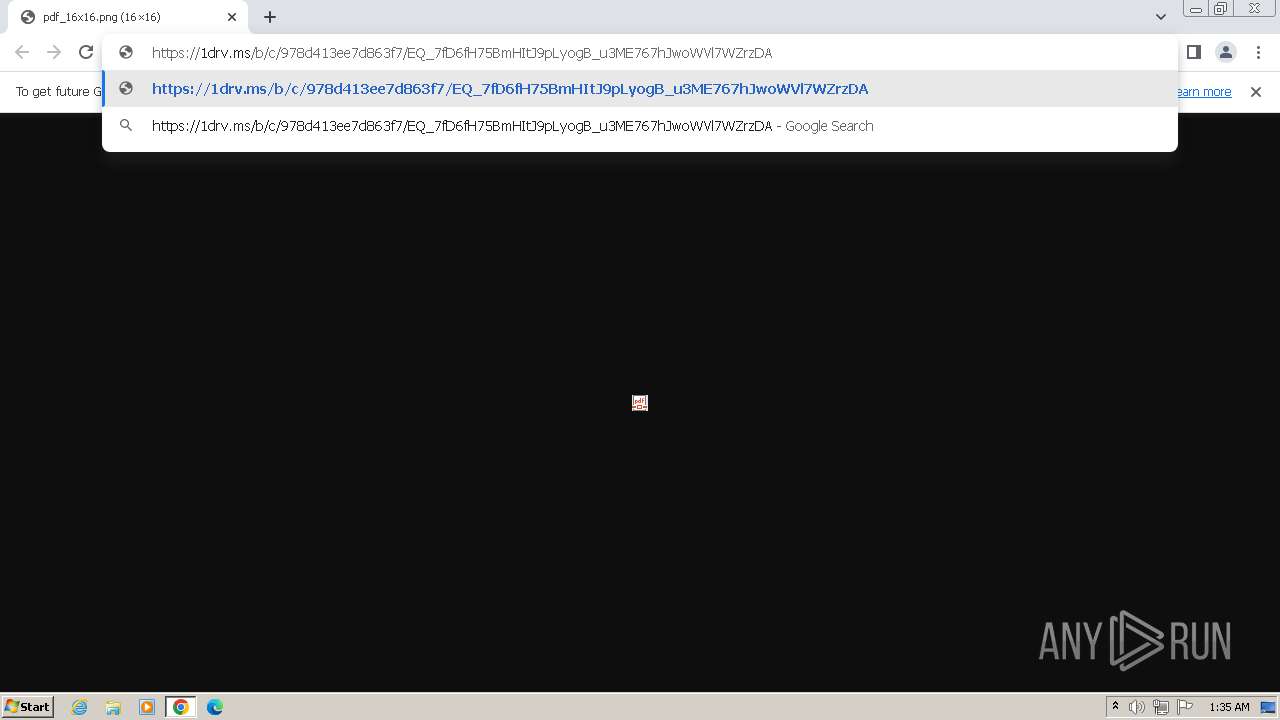Screen dimensions: 1280x720
Task: Open the Learn more link
Action: (x=1203, y=92)
